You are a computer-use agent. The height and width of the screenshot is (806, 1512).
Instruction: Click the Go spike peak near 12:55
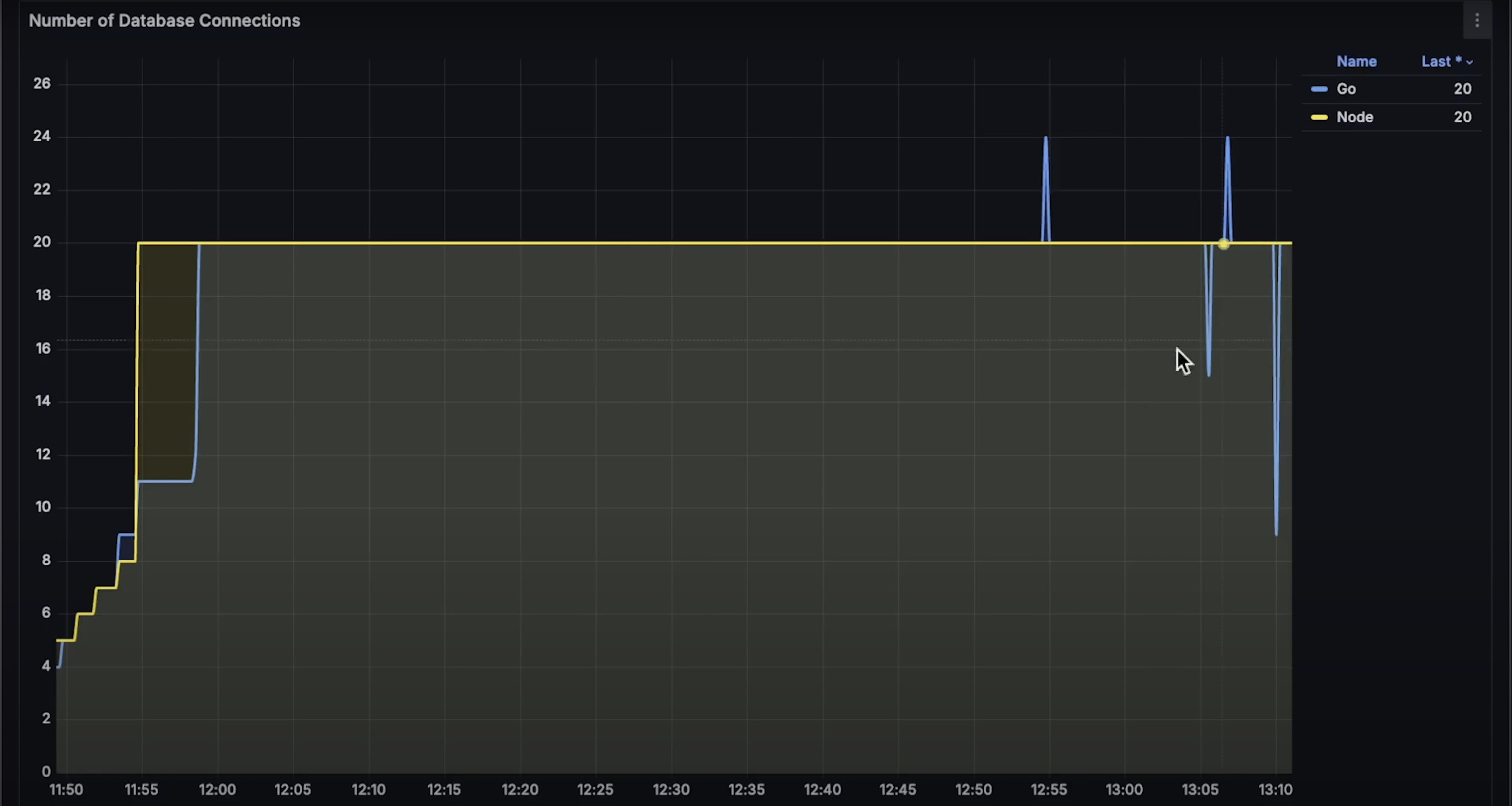point(1045,139)
